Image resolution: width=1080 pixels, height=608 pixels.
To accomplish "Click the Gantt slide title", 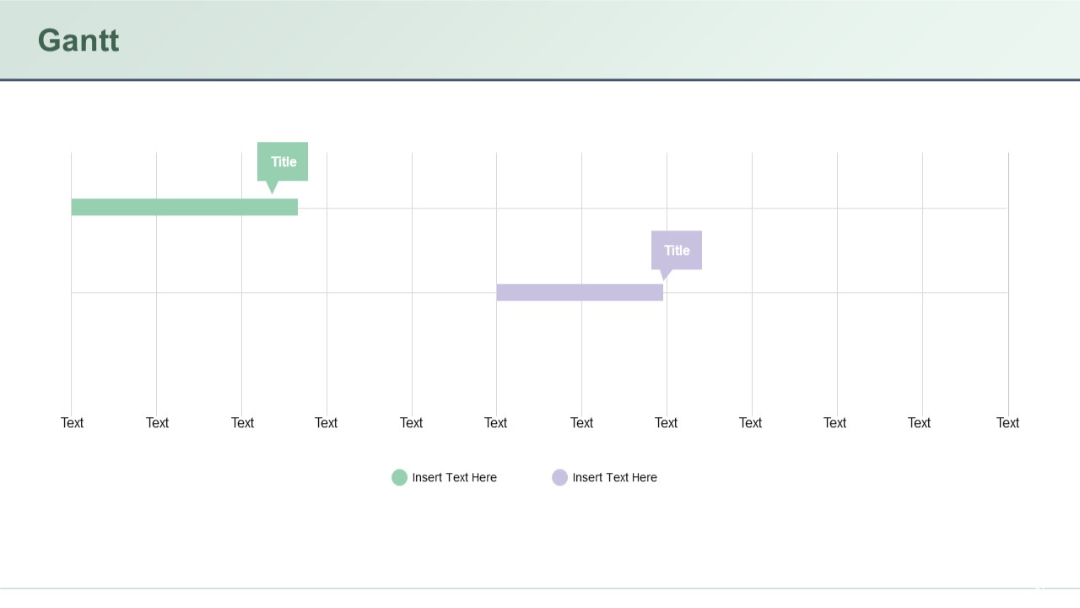I will (77, 41).
